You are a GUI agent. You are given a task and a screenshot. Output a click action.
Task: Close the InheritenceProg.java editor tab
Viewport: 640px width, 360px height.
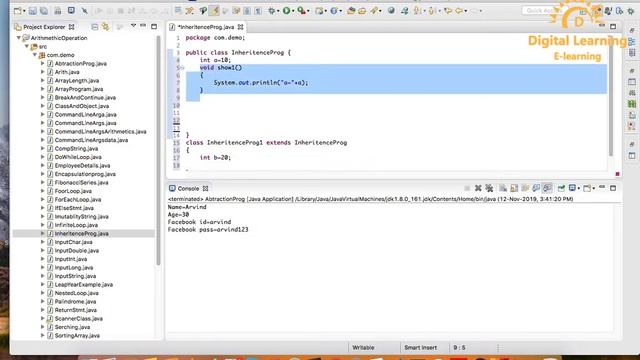[x=240, y=27]
